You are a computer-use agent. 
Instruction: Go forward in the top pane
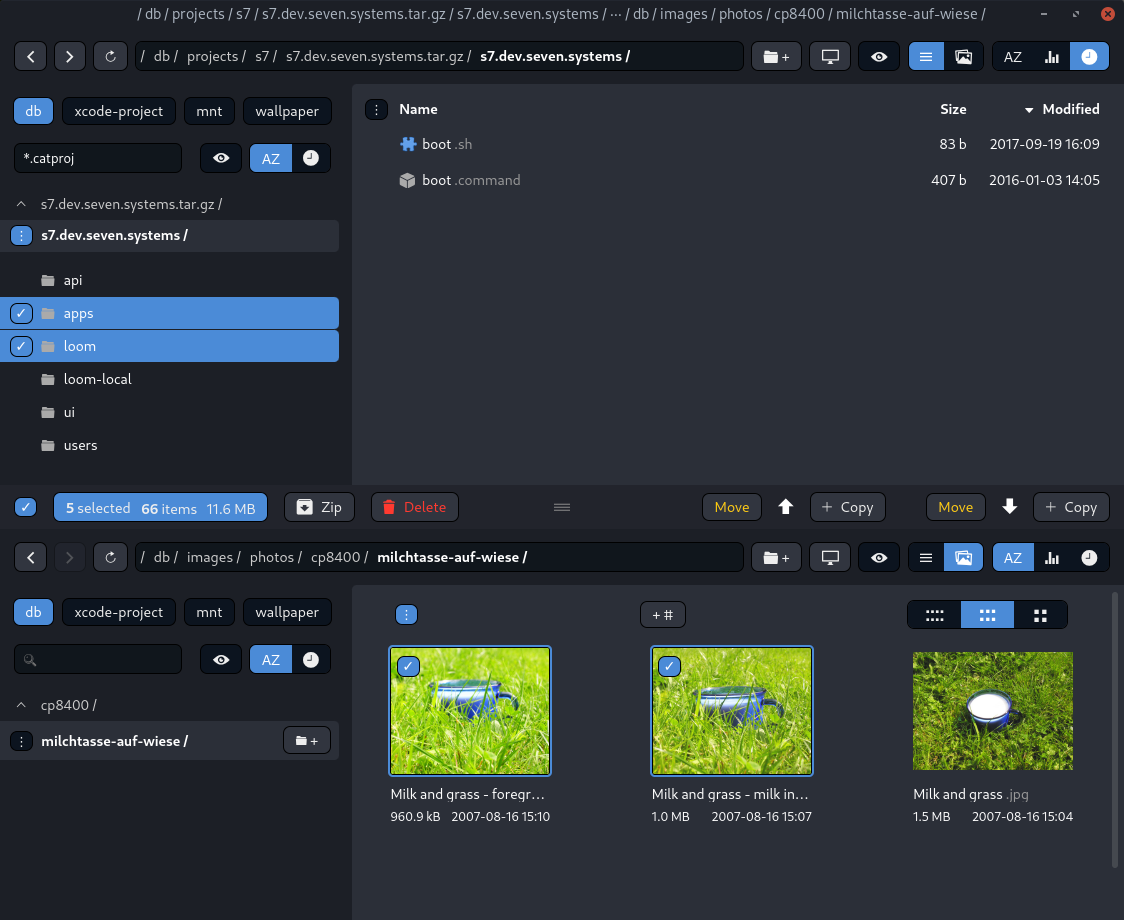click(x=70, y=57)
